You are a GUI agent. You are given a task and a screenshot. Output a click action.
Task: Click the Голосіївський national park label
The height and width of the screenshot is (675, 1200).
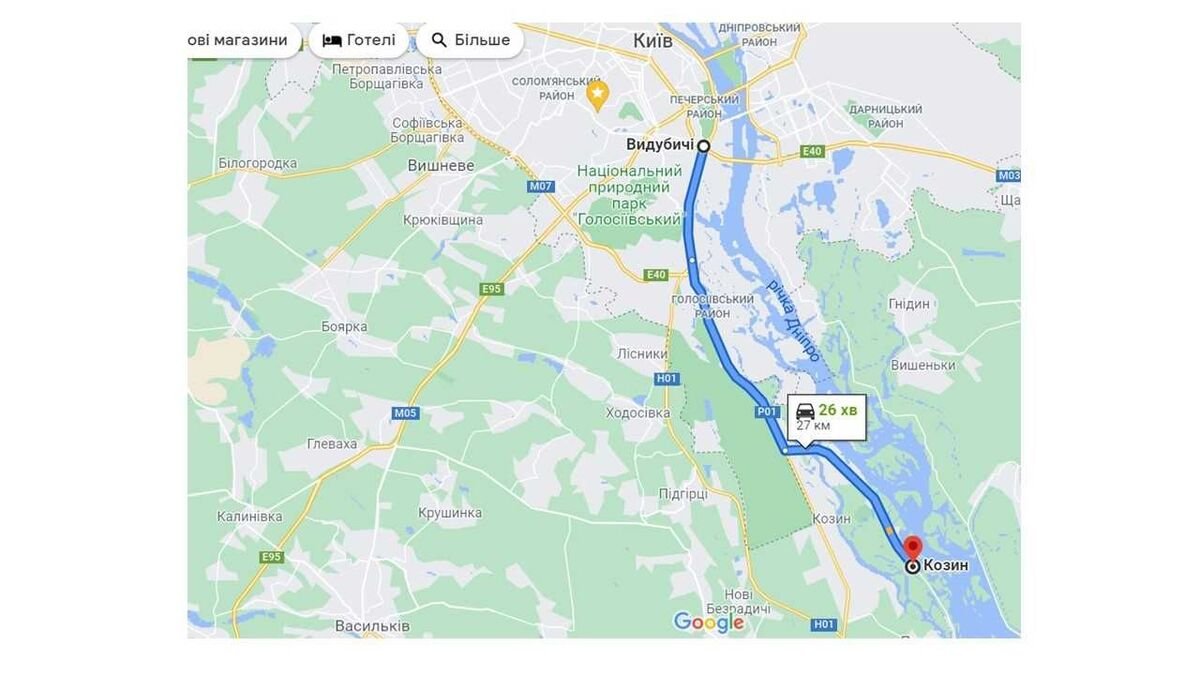pos(629,195)
